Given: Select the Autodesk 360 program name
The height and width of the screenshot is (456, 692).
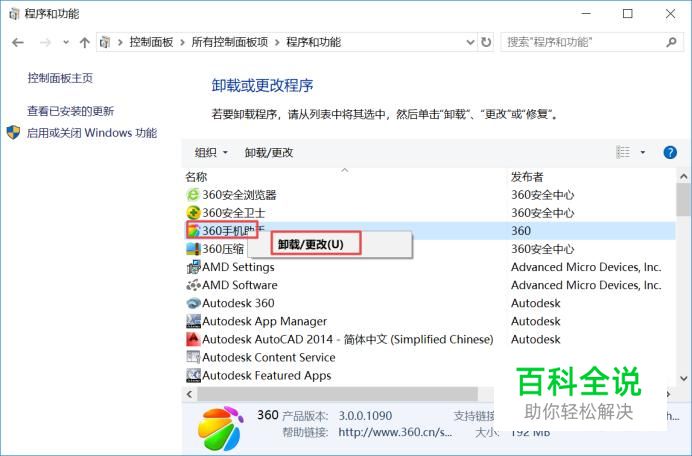Looking at the screenshot, I should click(238, 303).
